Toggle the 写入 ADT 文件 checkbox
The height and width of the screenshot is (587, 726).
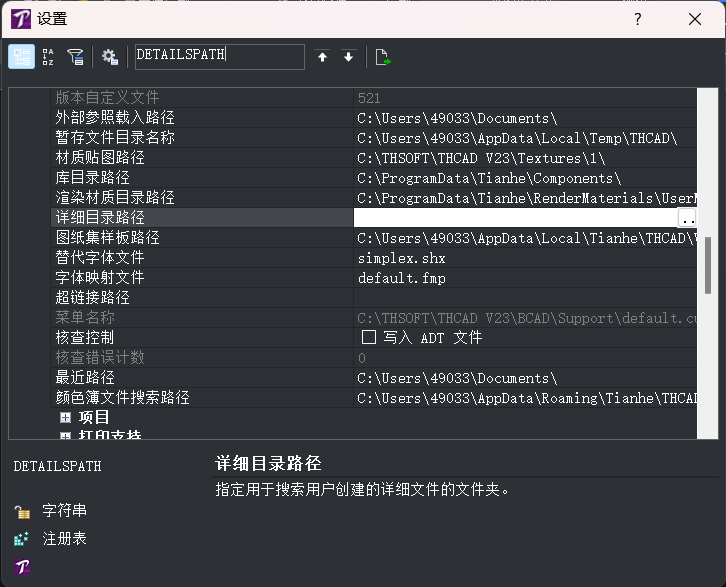[x=369, y=337]
